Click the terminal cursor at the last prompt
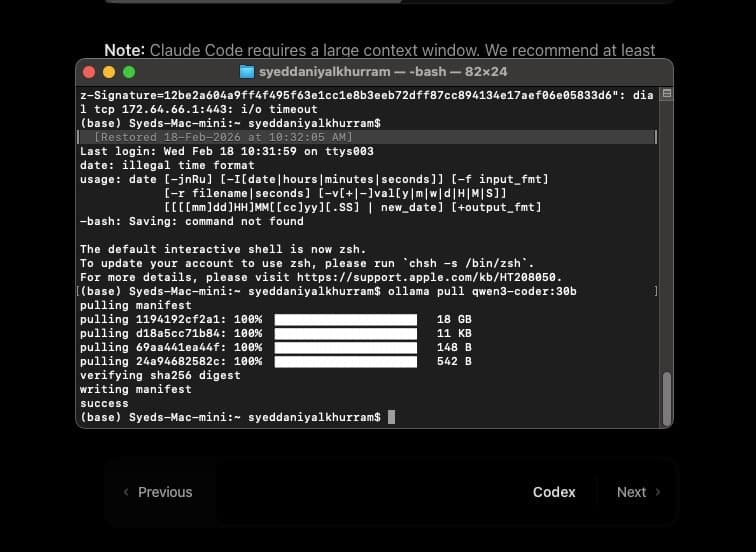This screenshot has width=756, height=552. 392,417
